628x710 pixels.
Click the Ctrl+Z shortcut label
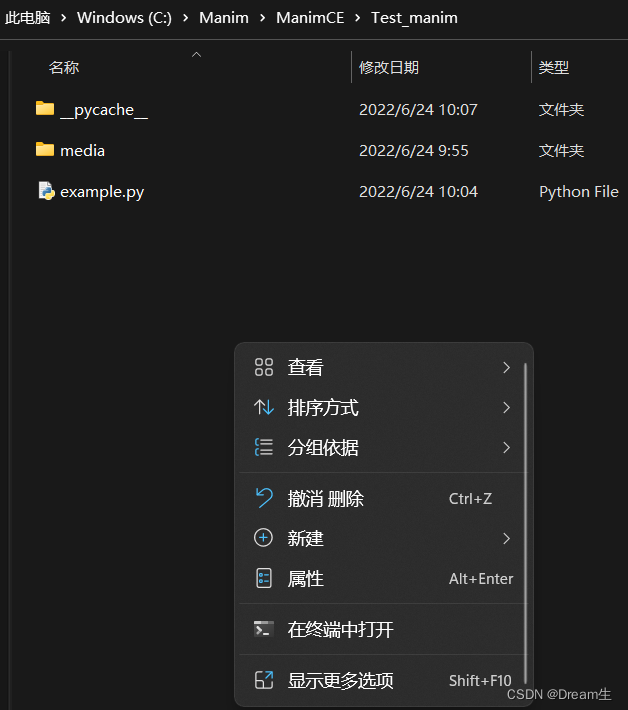tap(470, 499)
